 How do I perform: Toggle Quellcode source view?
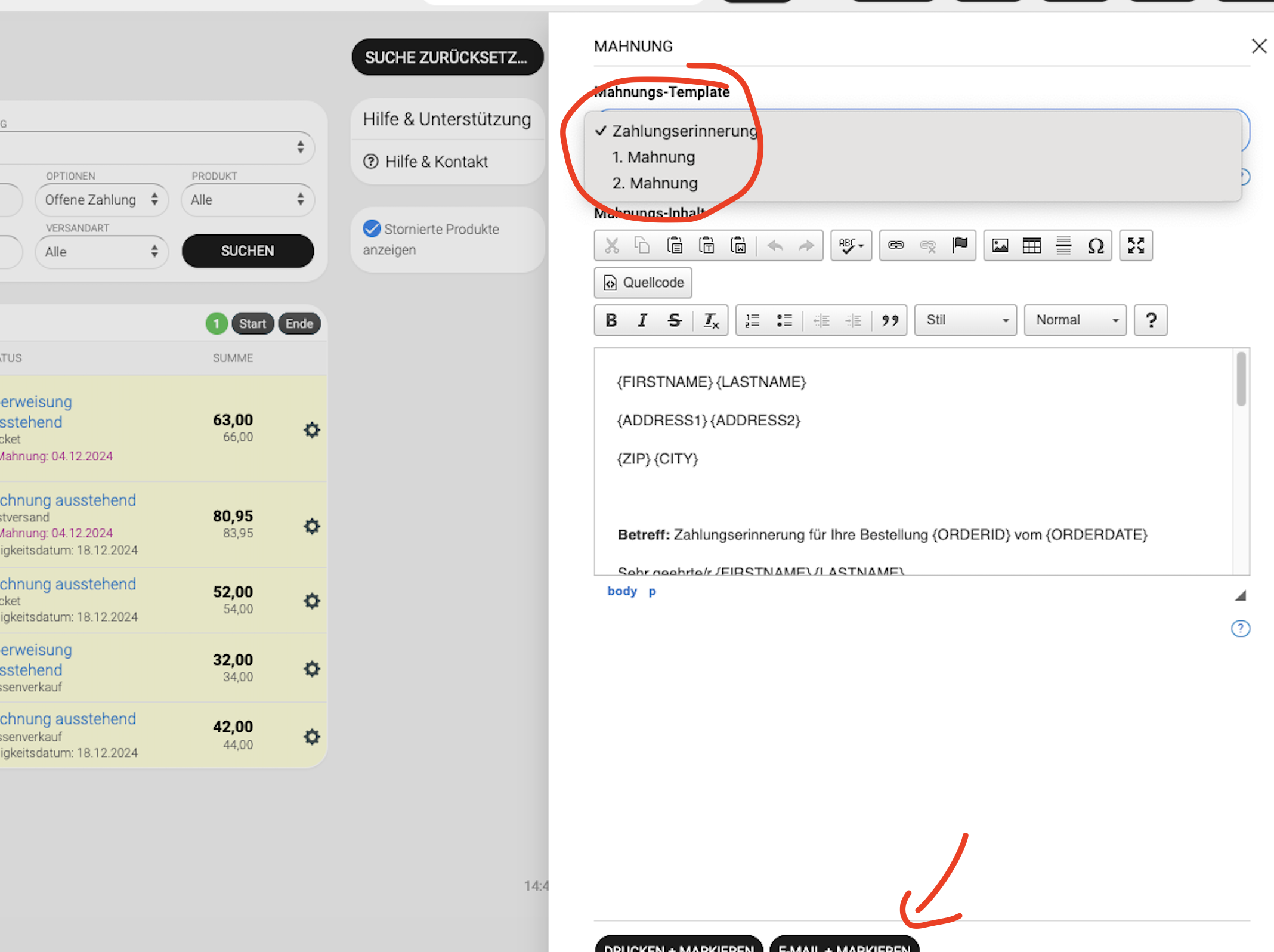click(x=643, y=283)
